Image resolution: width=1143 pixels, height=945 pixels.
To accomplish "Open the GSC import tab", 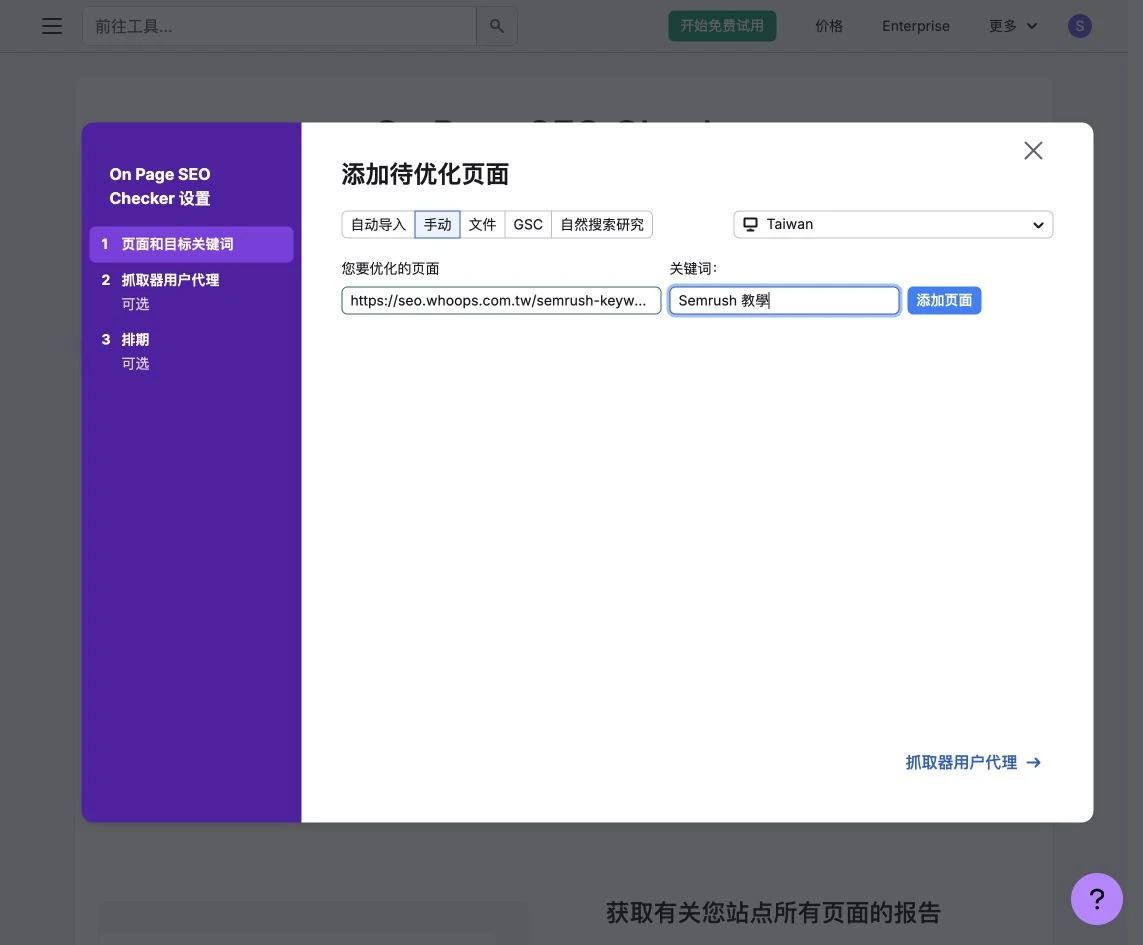I will click(528, 225).
